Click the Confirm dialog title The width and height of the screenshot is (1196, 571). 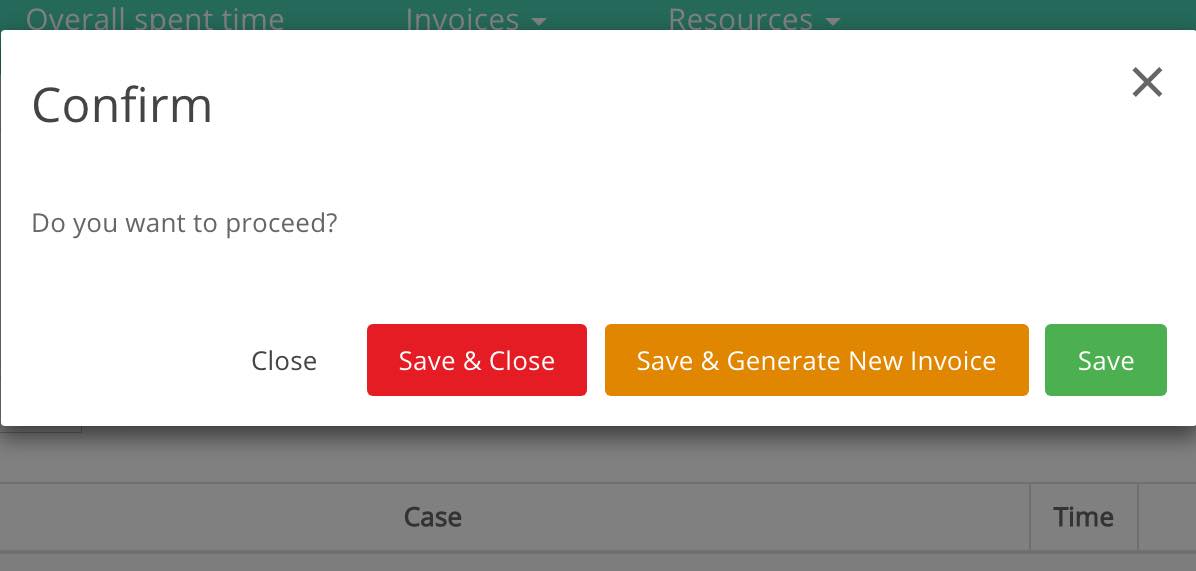tap(122, 105)
